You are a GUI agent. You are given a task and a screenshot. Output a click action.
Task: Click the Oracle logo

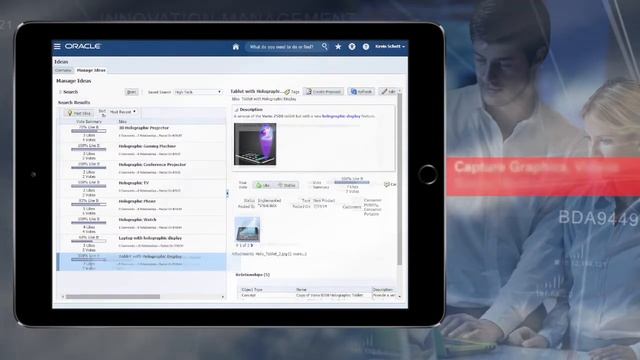tap(83, 46)
